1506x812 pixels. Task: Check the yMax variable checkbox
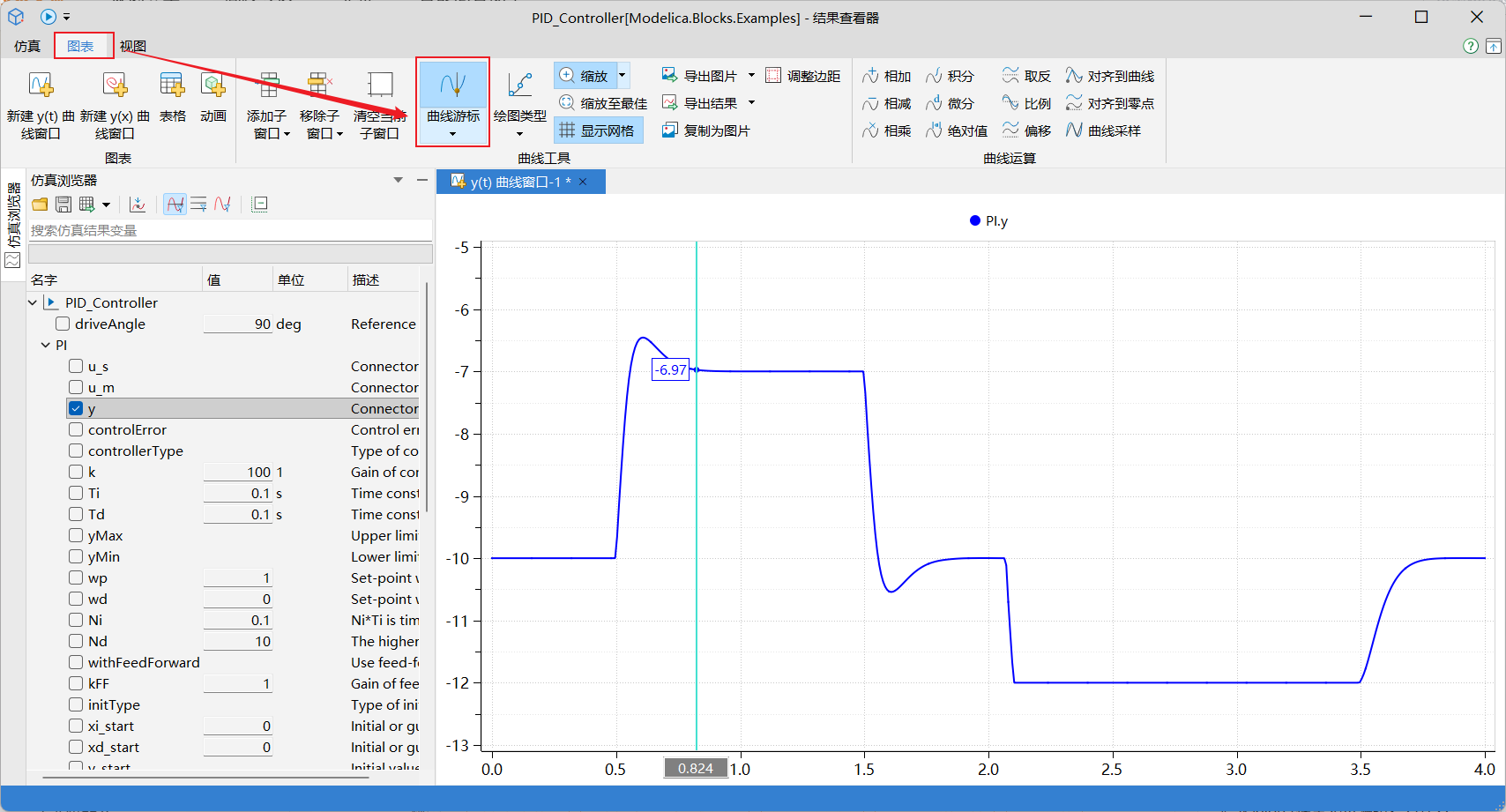coord(76,535)
